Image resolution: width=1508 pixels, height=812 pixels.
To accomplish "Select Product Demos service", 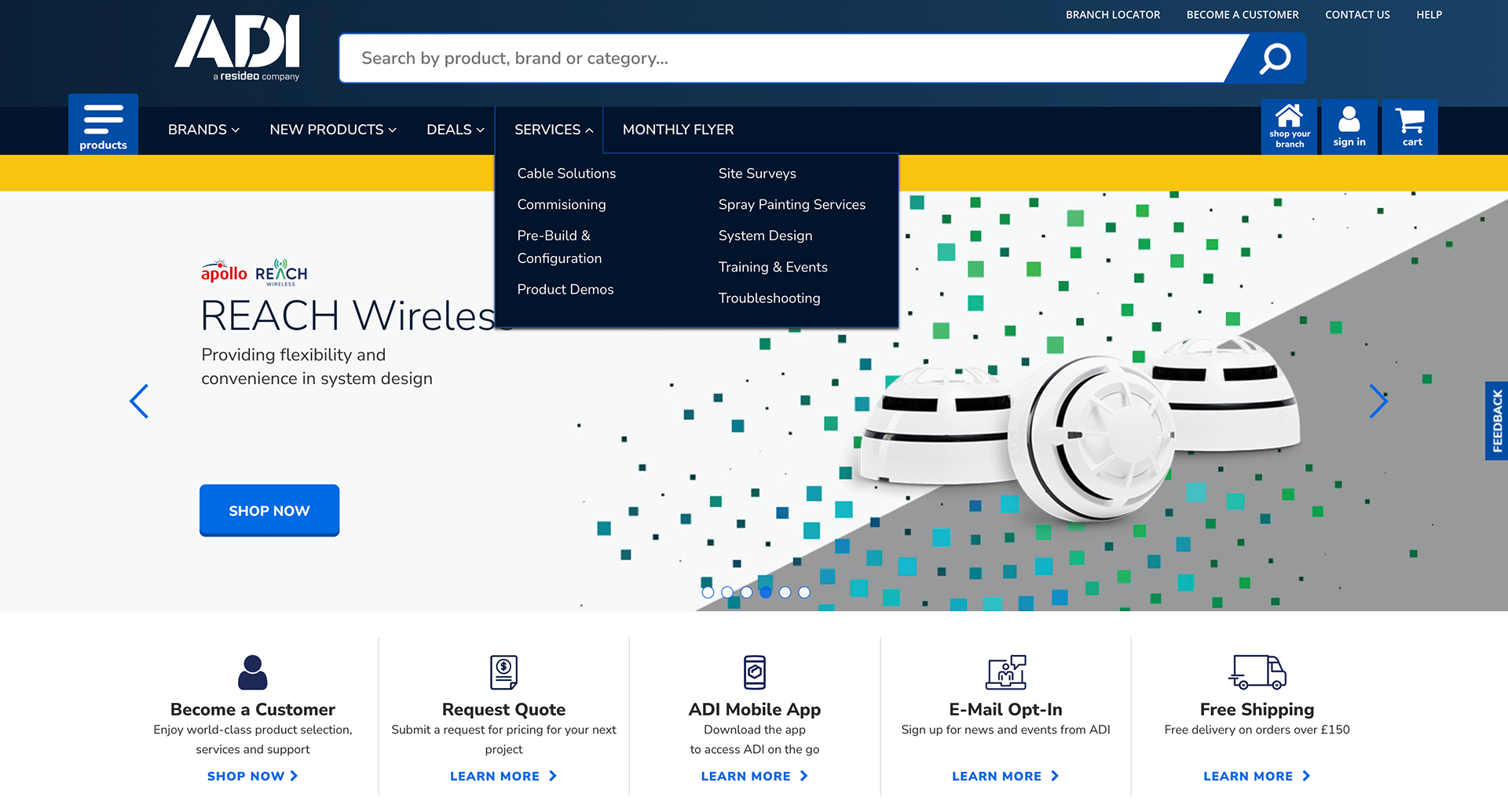I will pyautogui.click(x=565, y=289).
